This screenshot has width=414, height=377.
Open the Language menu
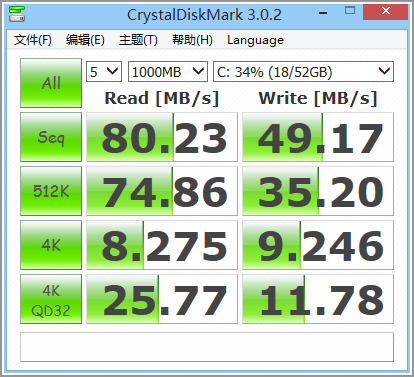pos(255,40)
